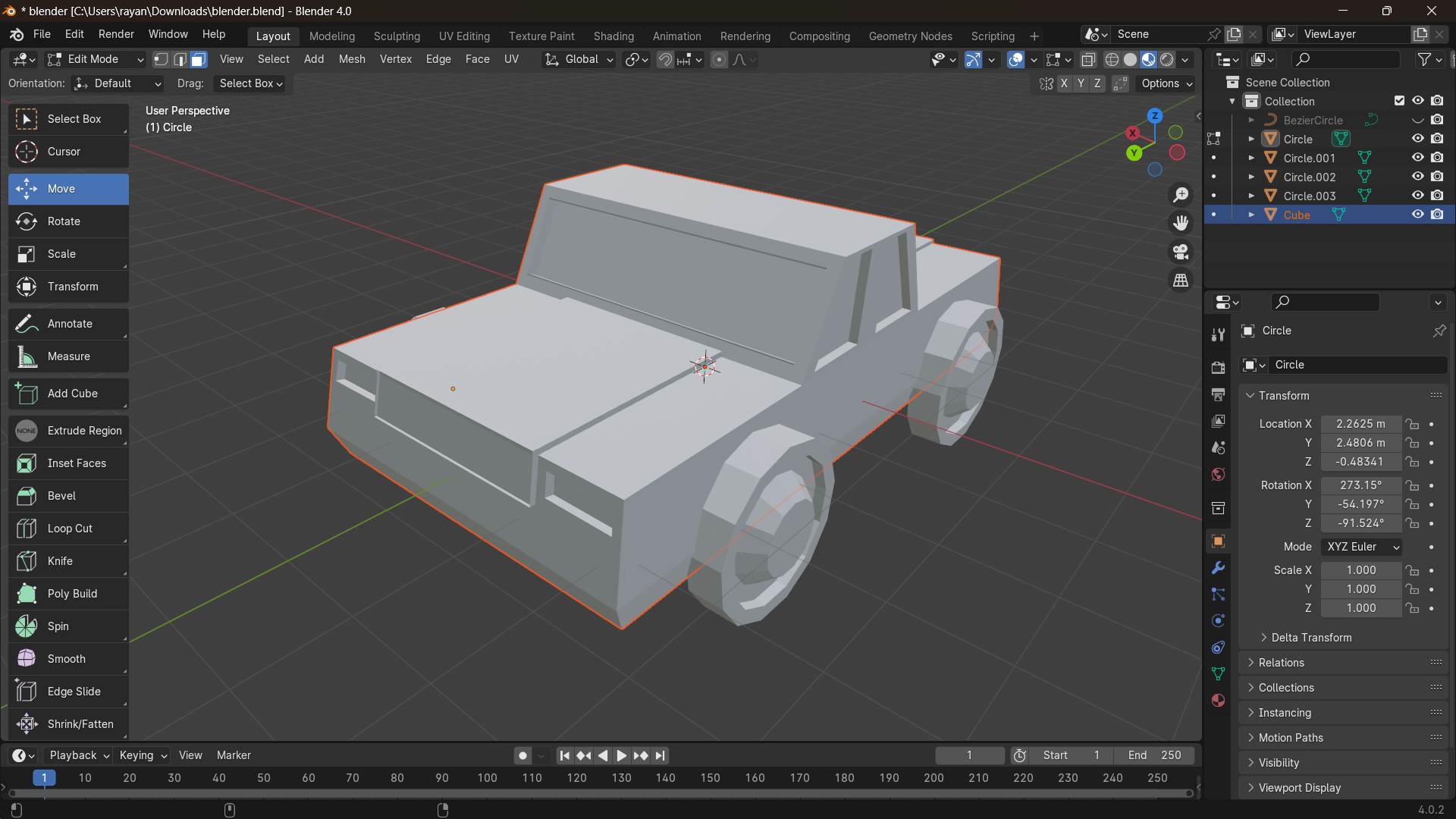Click the Location X value field
This screenshot has height=819, width=1456.
point(1360,424)
